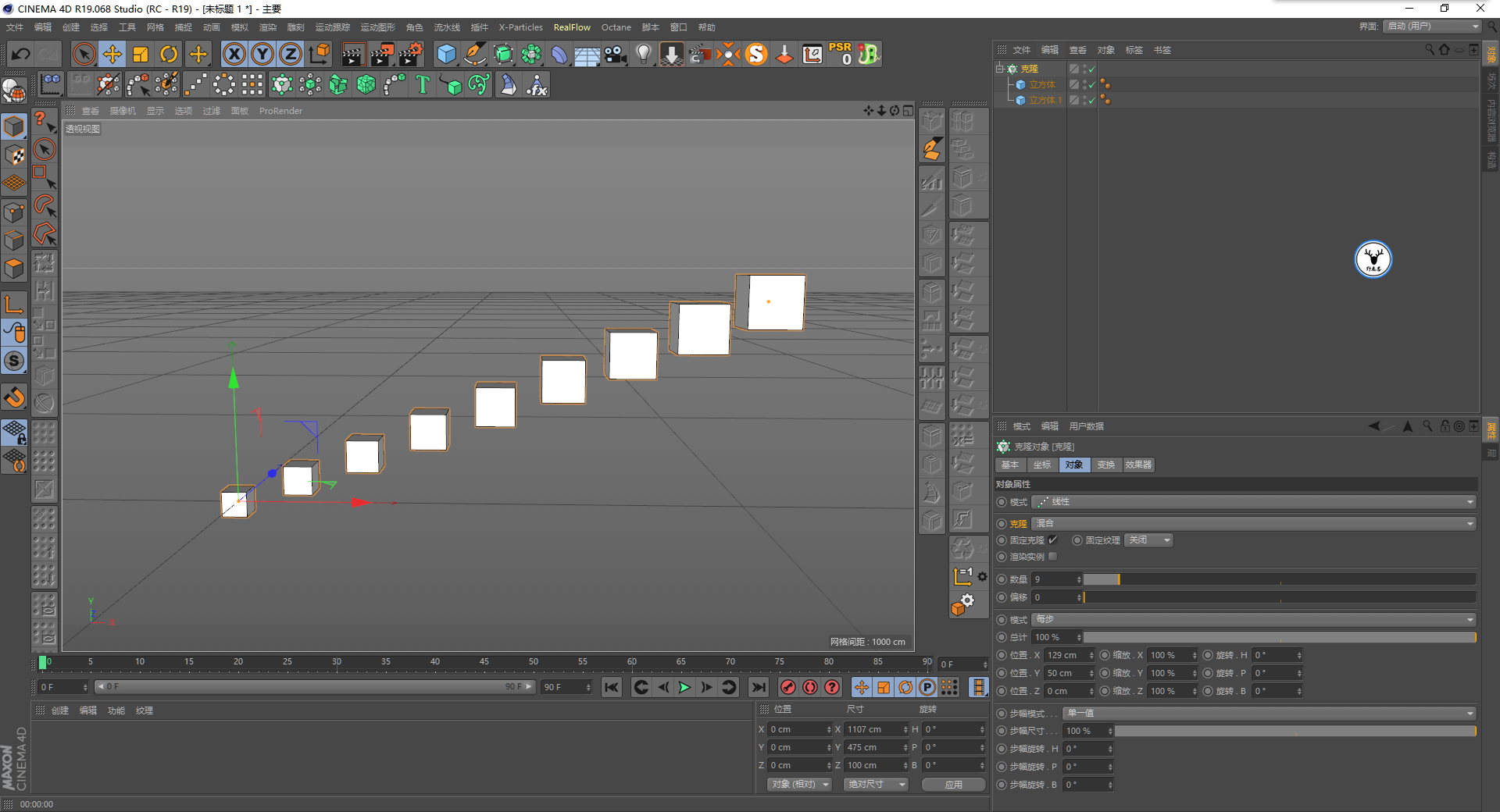Open the 运动图形 menu
The image size is (1500, 812).
377,27
